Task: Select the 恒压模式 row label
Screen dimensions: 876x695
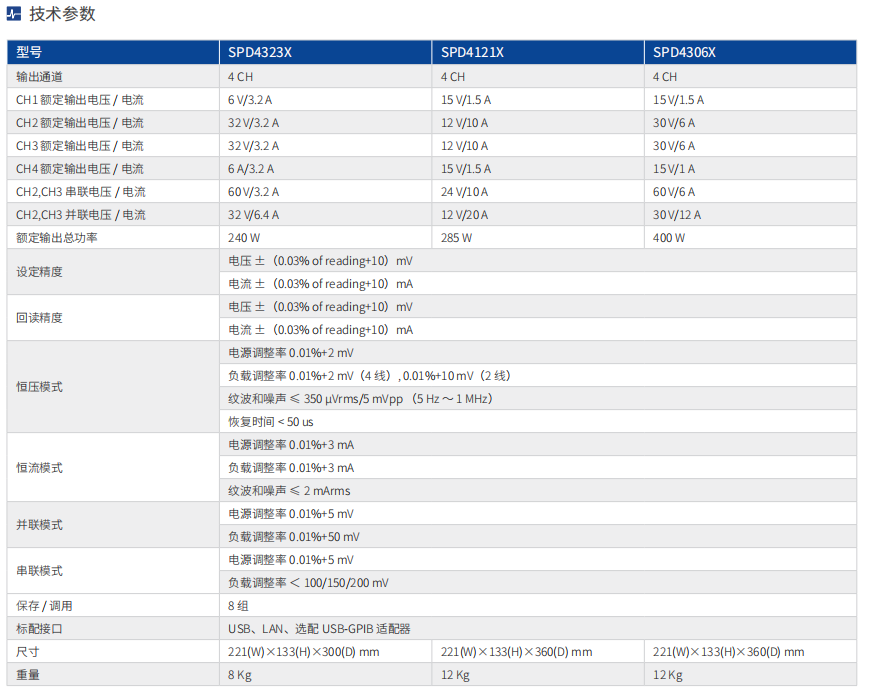Action: point(39,387)
